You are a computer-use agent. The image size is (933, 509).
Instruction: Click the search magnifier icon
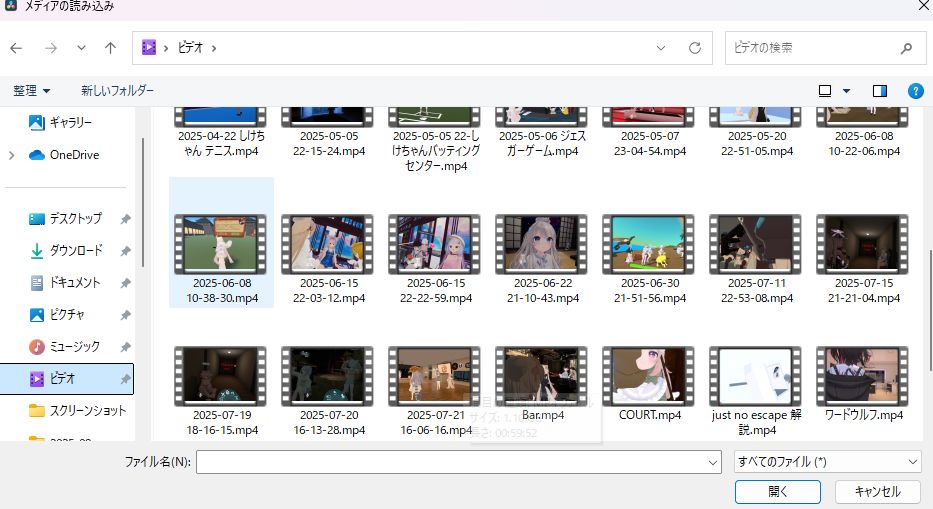point(906,47)
